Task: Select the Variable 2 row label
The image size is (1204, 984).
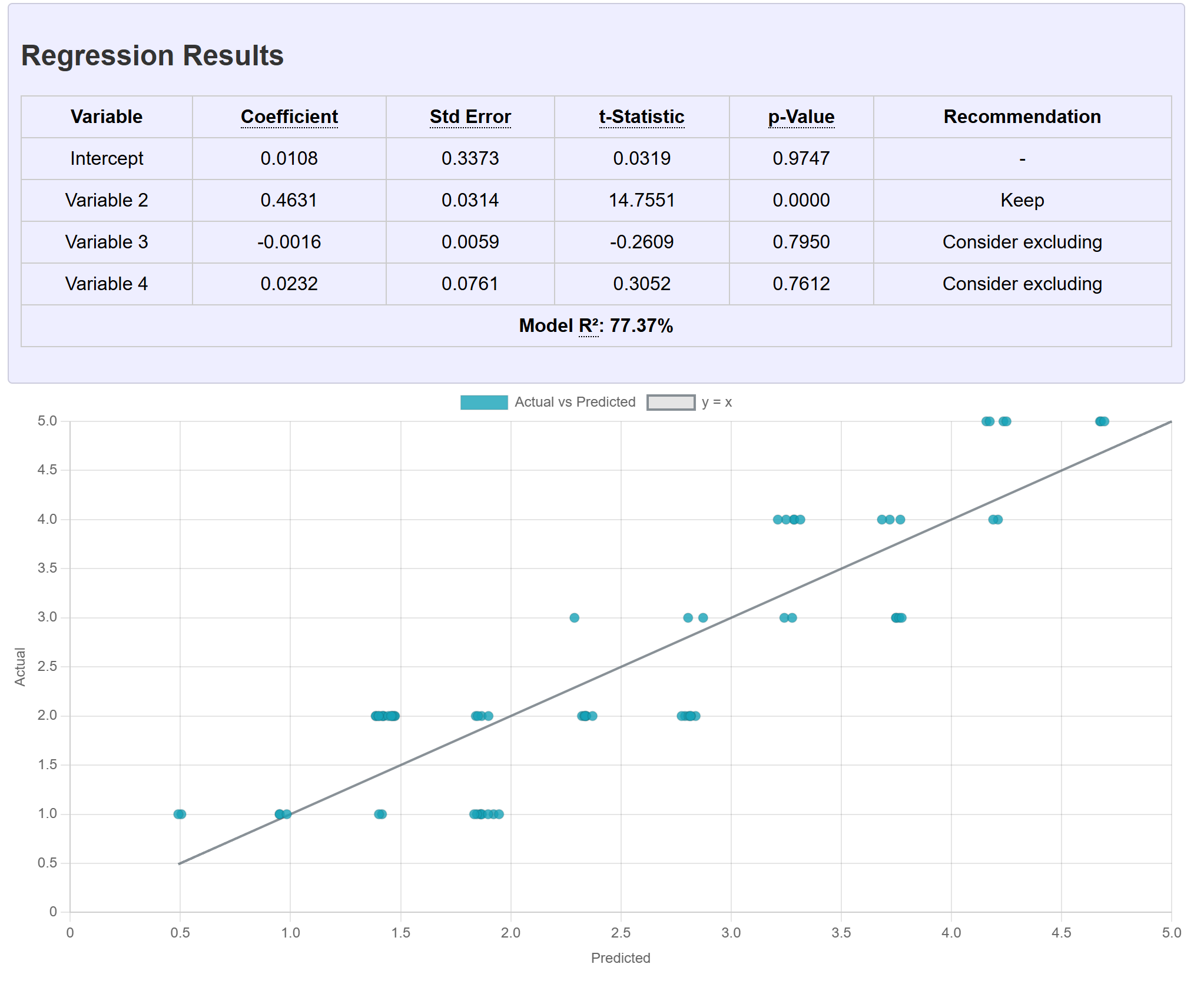Action: (107, 200)
